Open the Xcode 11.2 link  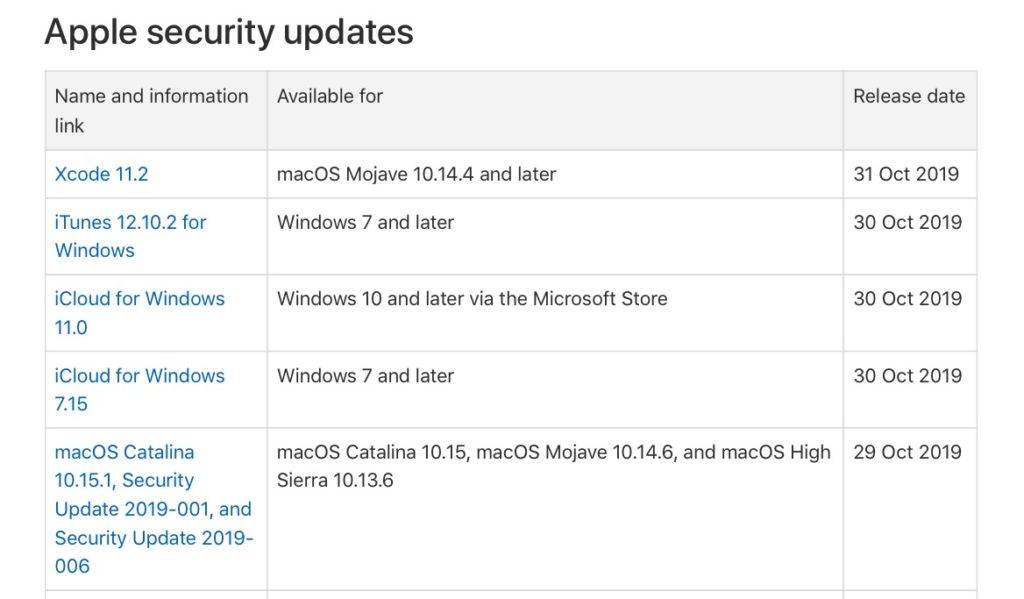coord(101,174)
